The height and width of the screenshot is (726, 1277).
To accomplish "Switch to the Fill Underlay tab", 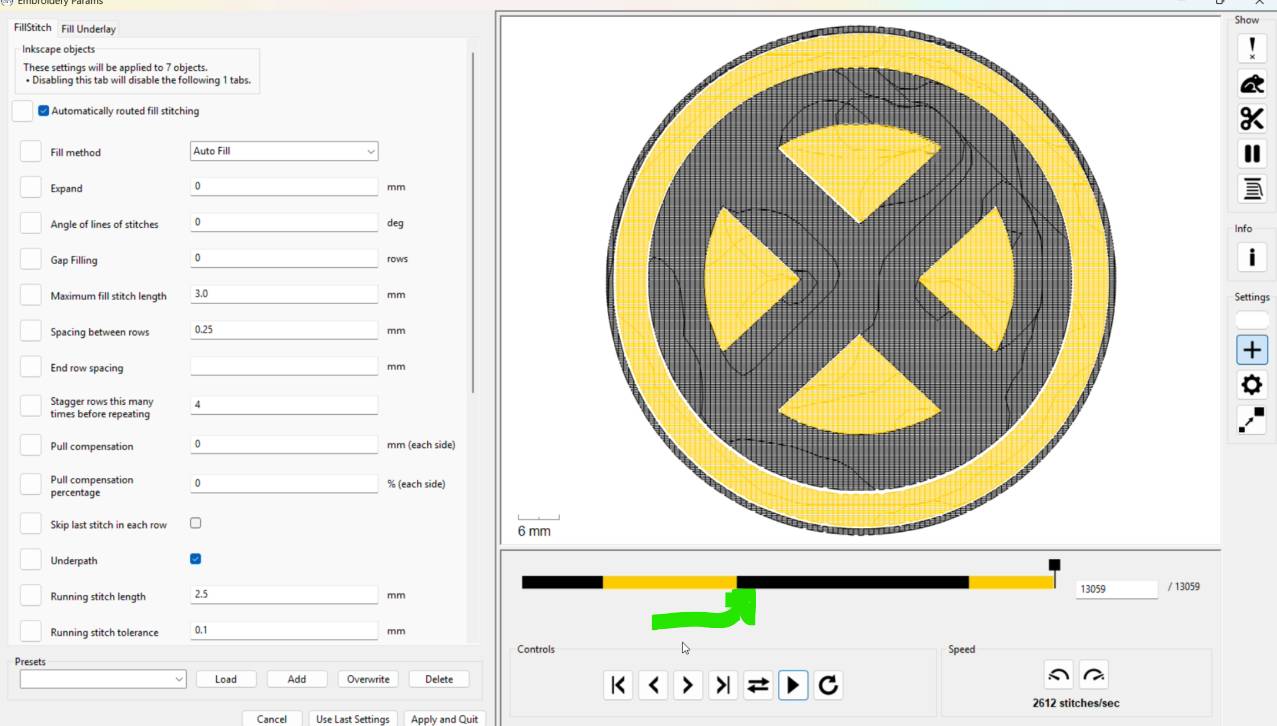I will click(x=88, y=29).
